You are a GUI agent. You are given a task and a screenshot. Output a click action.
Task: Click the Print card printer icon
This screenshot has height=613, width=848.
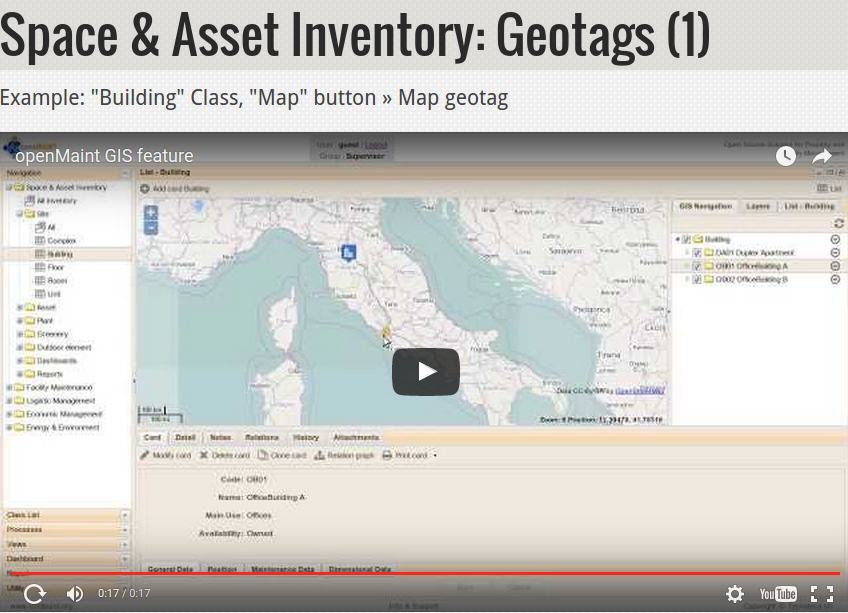point(387,455)
